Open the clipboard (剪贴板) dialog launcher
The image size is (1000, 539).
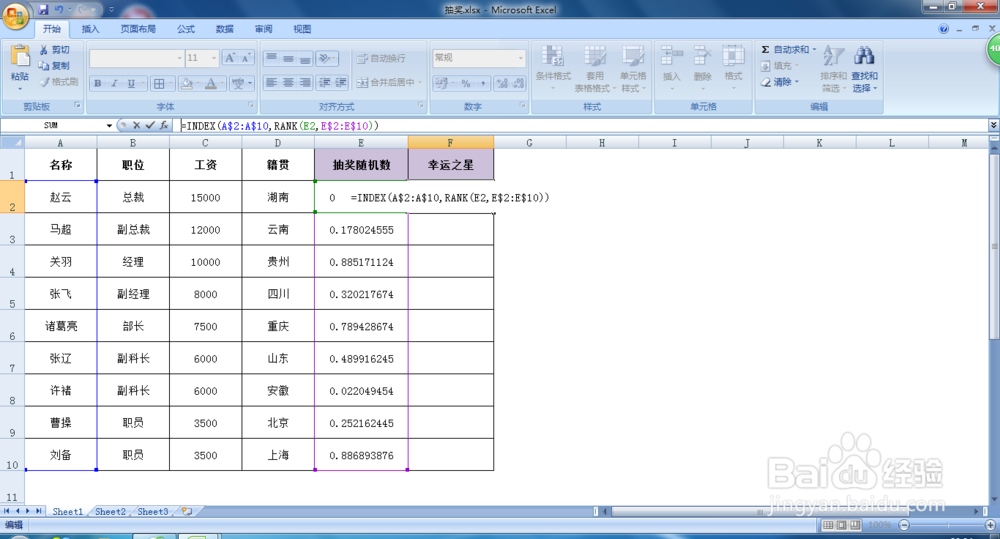[x=77, y=105]
